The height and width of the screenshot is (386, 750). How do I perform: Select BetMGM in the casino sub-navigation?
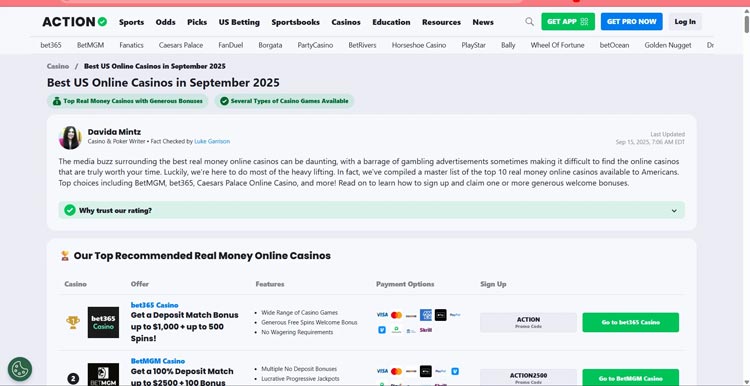(x=90, y=45)
